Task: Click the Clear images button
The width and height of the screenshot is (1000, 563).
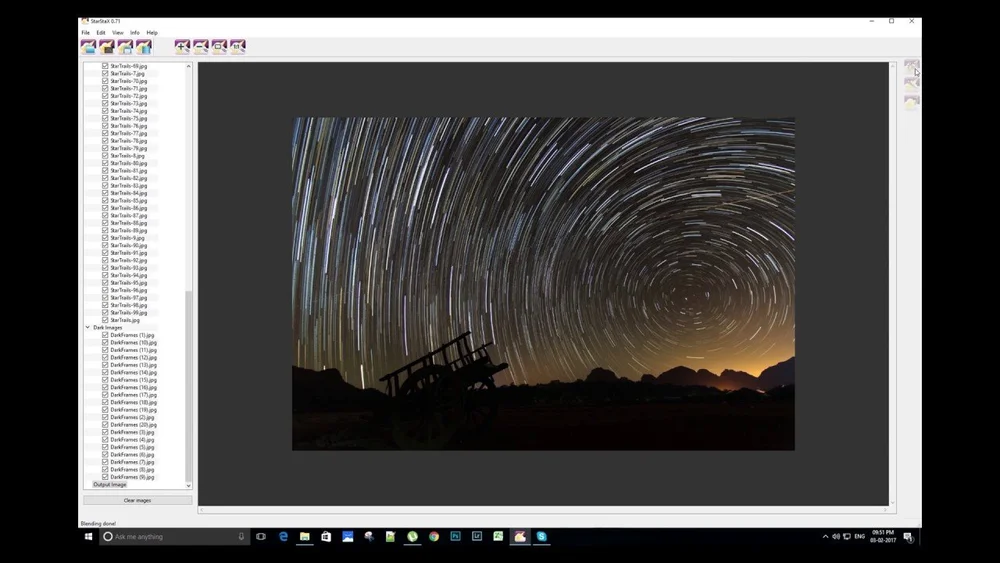Action: [x=137, y=501]
